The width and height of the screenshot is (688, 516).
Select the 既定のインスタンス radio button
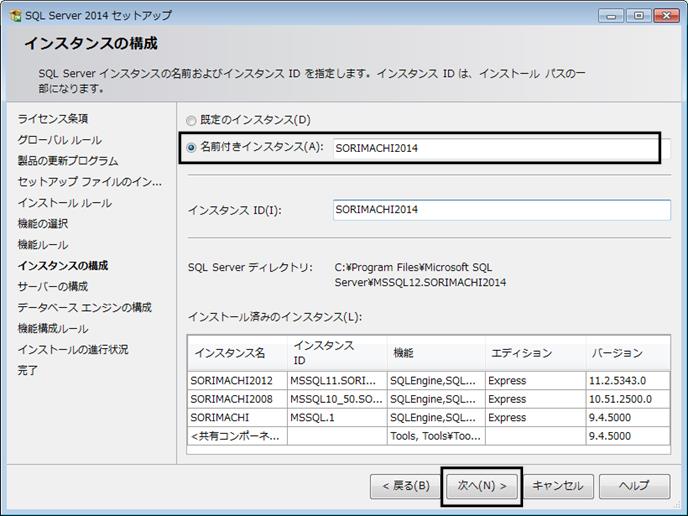click(x=191, y=120)
